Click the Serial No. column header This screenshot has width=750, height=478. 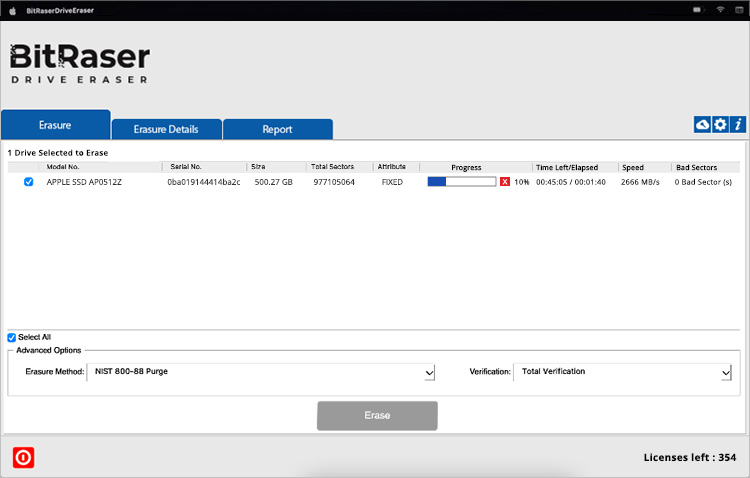click(x=186, y=167)
